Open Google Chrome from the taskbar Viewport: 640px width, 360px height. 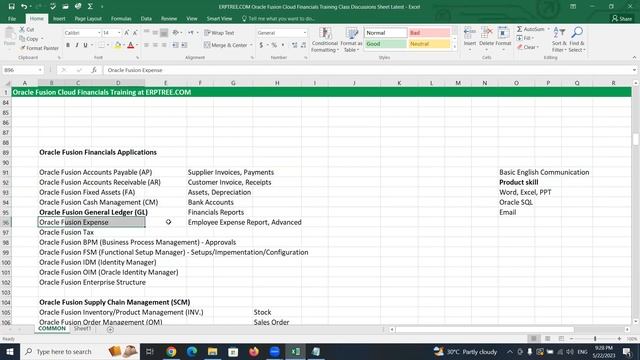(171, 351)
